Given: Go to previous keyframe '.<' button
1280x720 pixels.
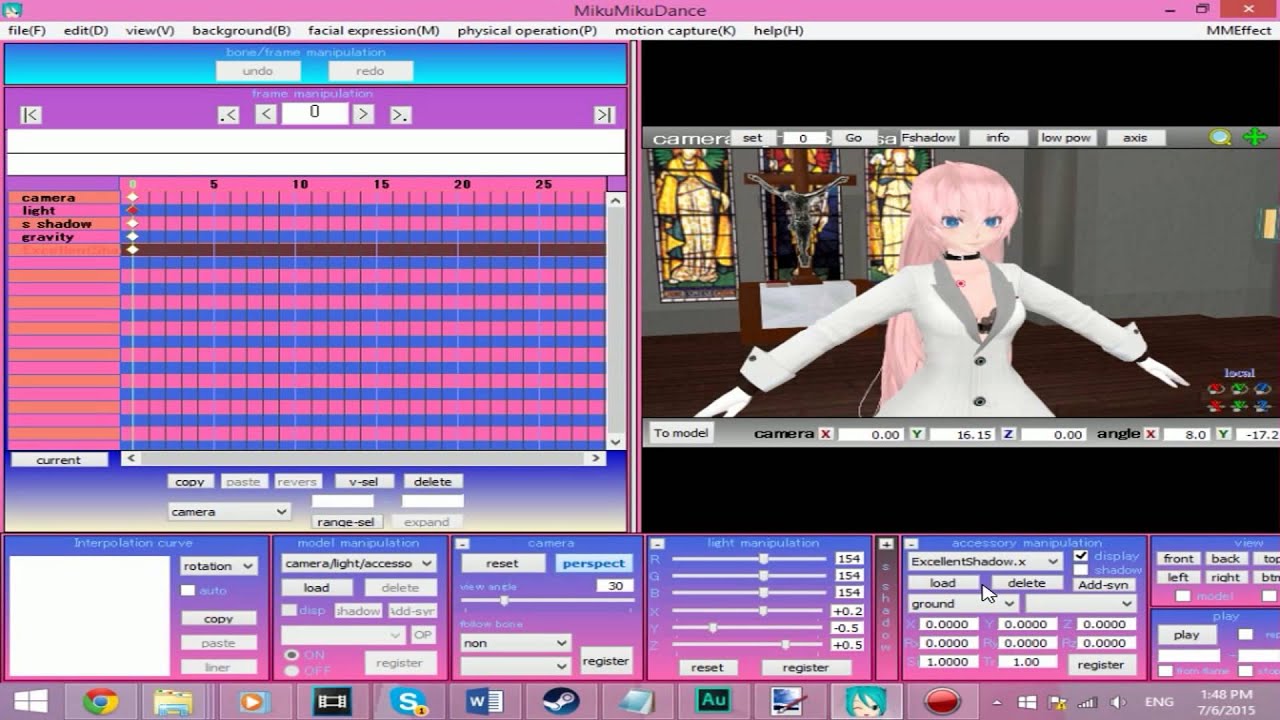Looking at the screenshot, I should [x=229, y=115].
